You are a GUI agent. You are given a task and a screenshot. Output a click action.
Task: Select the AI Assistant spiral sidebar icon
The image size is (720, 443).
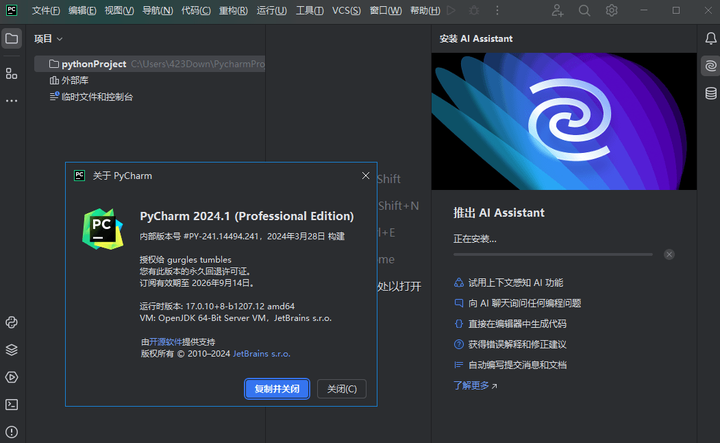(x=710, y=66)
